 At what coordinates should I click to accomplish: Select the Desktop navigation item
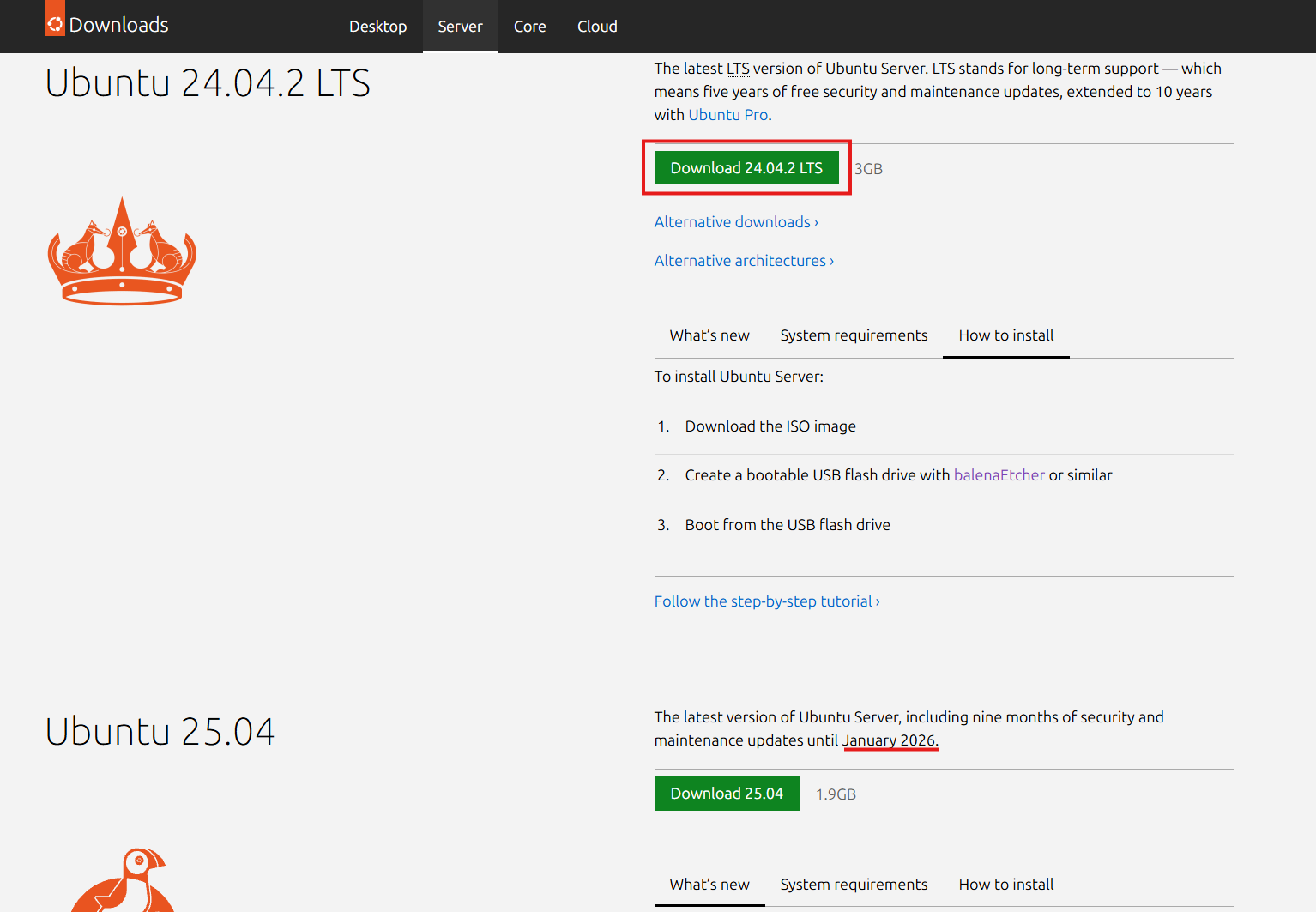coord(377,26)
